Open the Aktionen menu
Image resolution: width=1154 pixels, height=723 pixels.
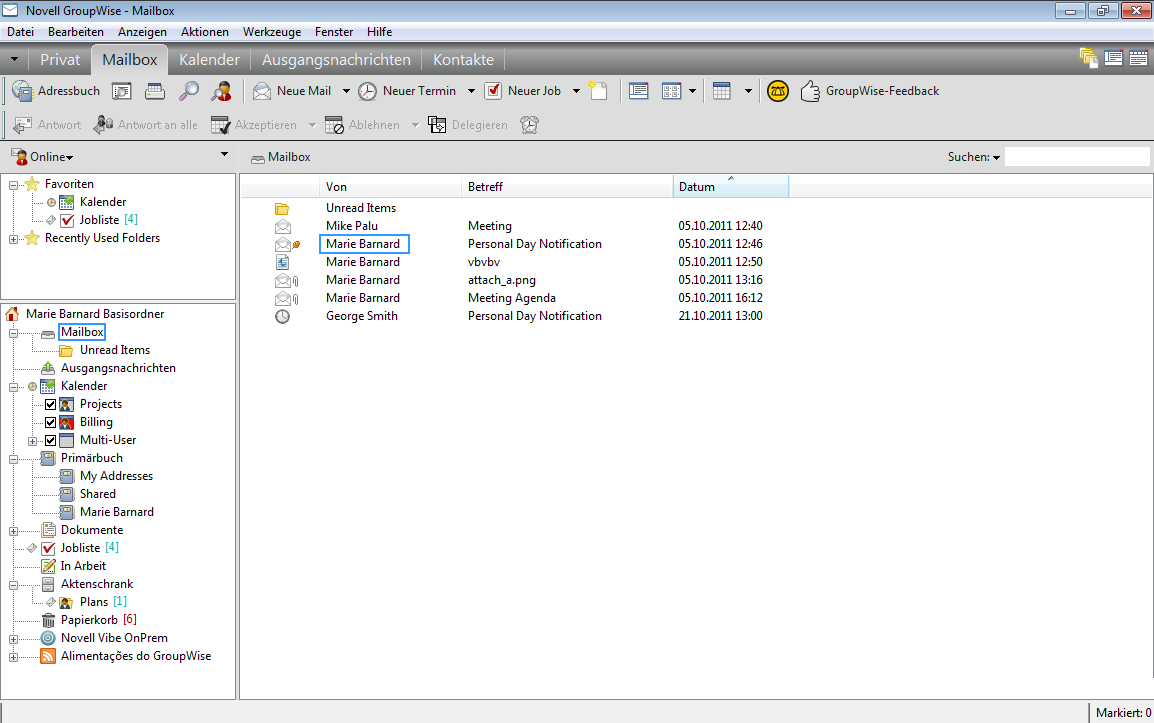click(x=205, y=32)
